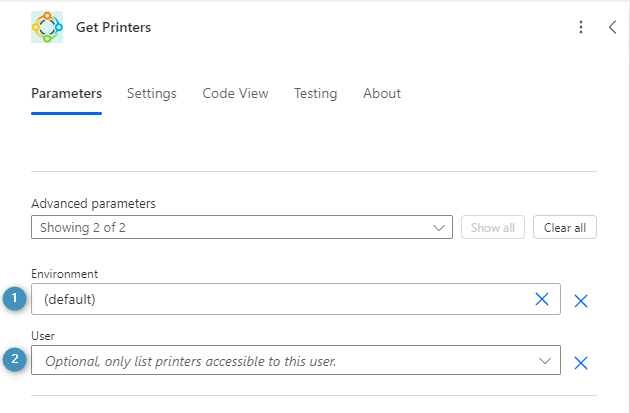This screenshot has height=413, width=630.
Task: Expand the Advanced parameters chevron arrow
Action: pos(439,228)
